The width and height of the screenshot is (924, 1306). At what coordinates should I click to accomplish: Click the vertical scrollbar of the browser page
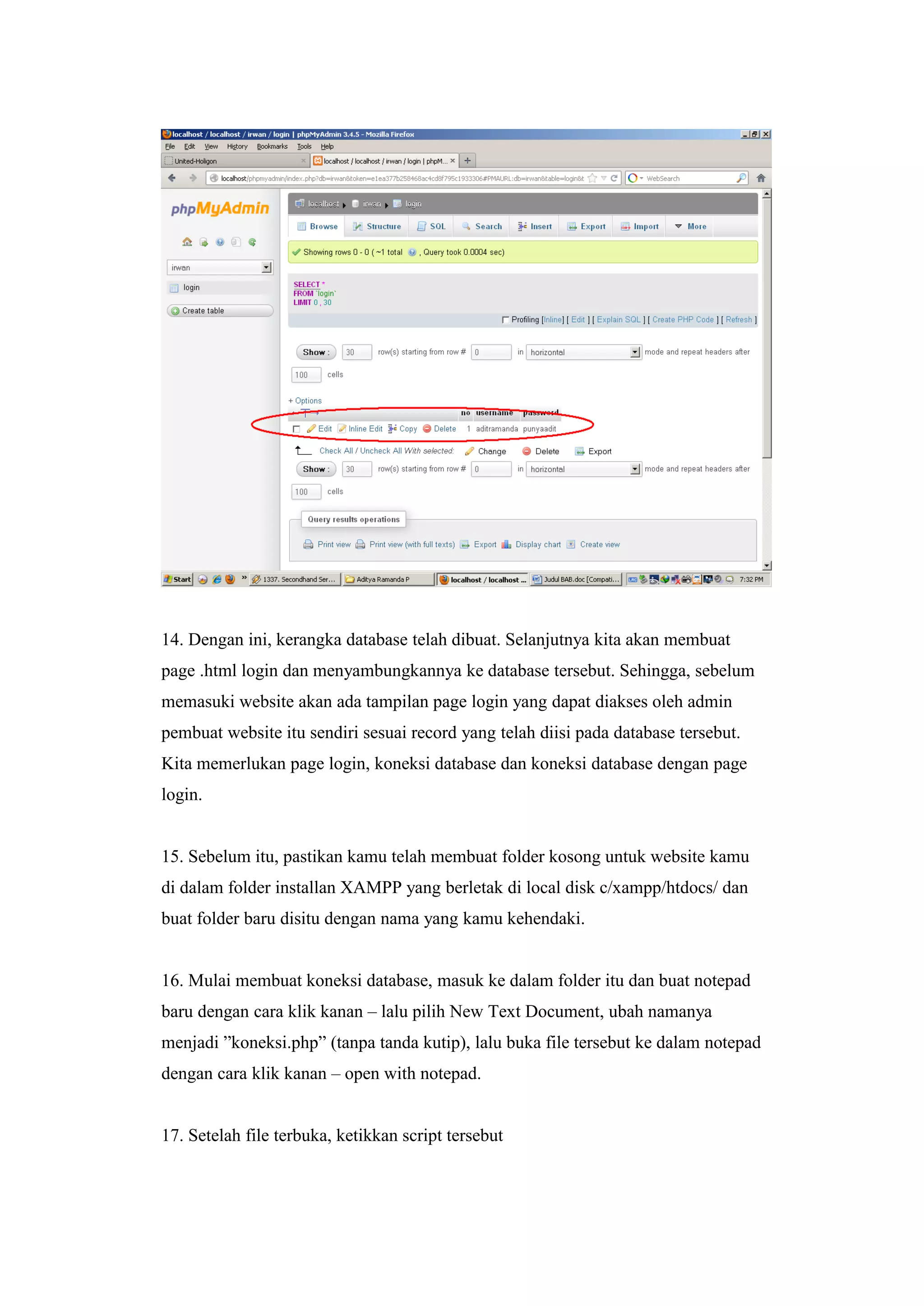[x=767, y=380]
